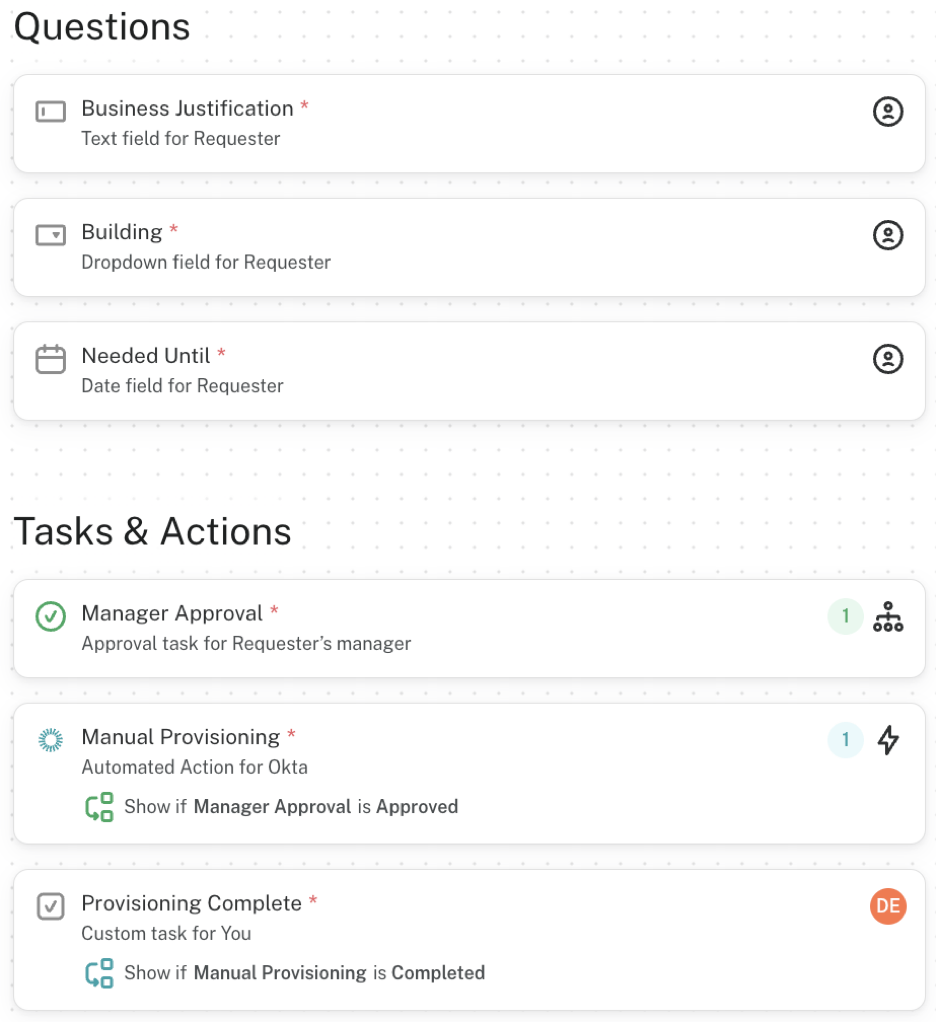Click the calendar icon beside Needed Until
The image size is (936, 1022).
[50, 359]
